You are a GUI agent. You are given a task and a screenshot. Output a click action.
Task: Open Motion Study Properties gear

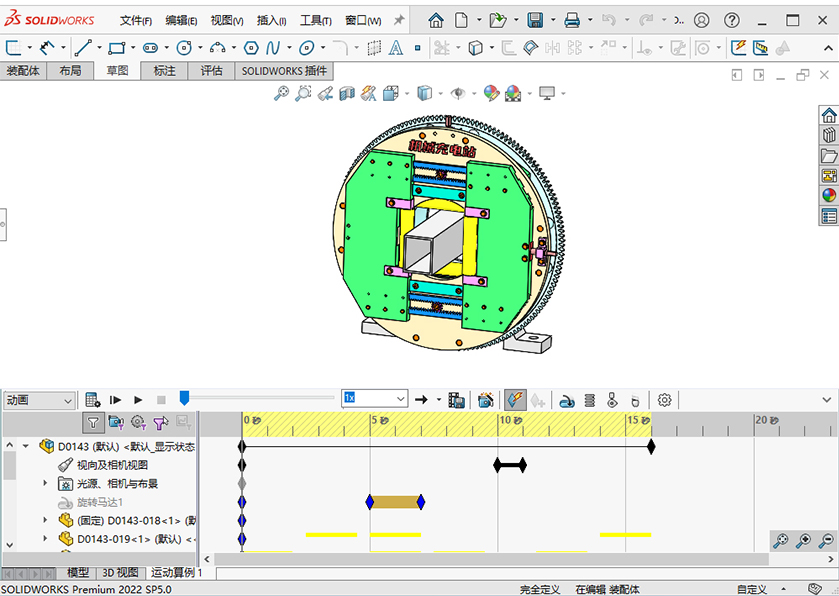[665, 400]
